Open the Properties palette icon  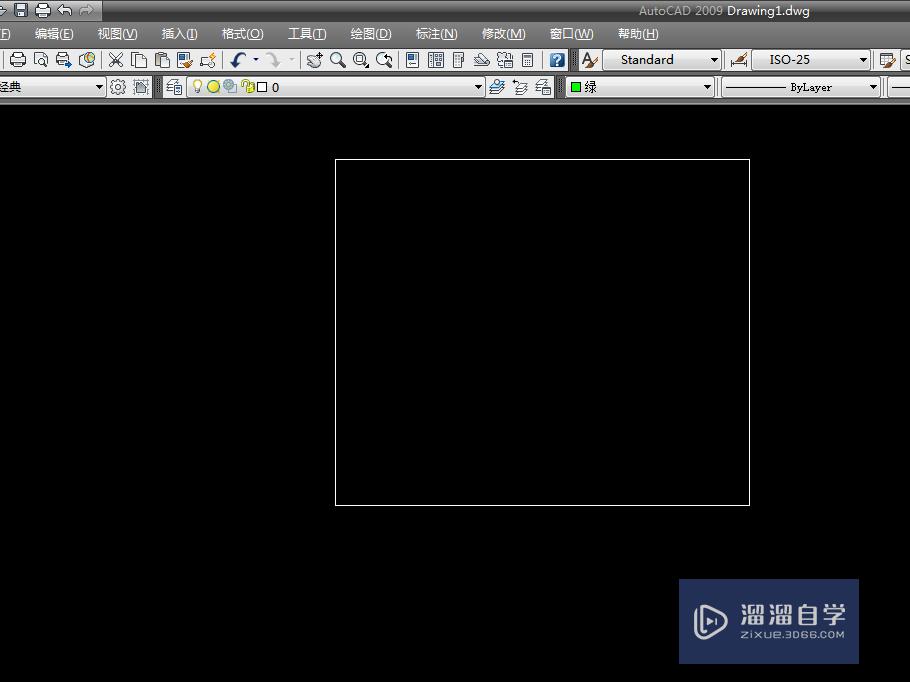[410, 59]
